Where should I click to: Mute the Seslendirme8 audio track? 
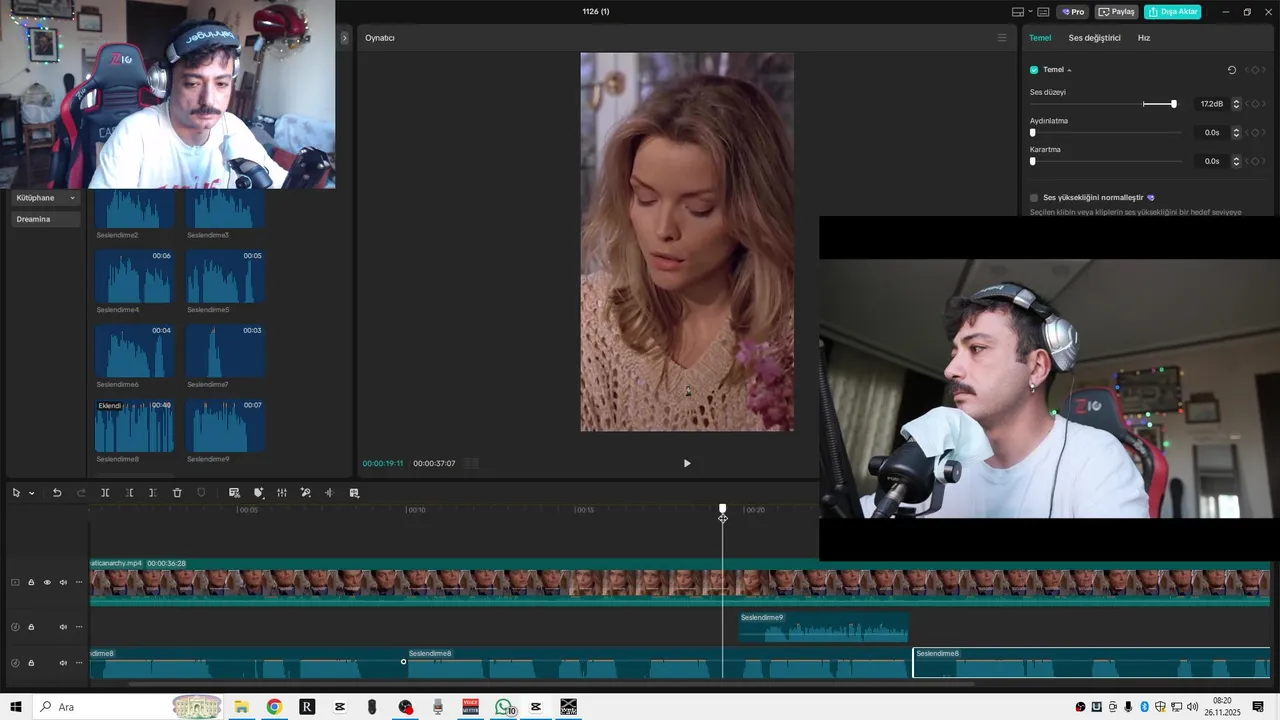[x=63, y=663]
